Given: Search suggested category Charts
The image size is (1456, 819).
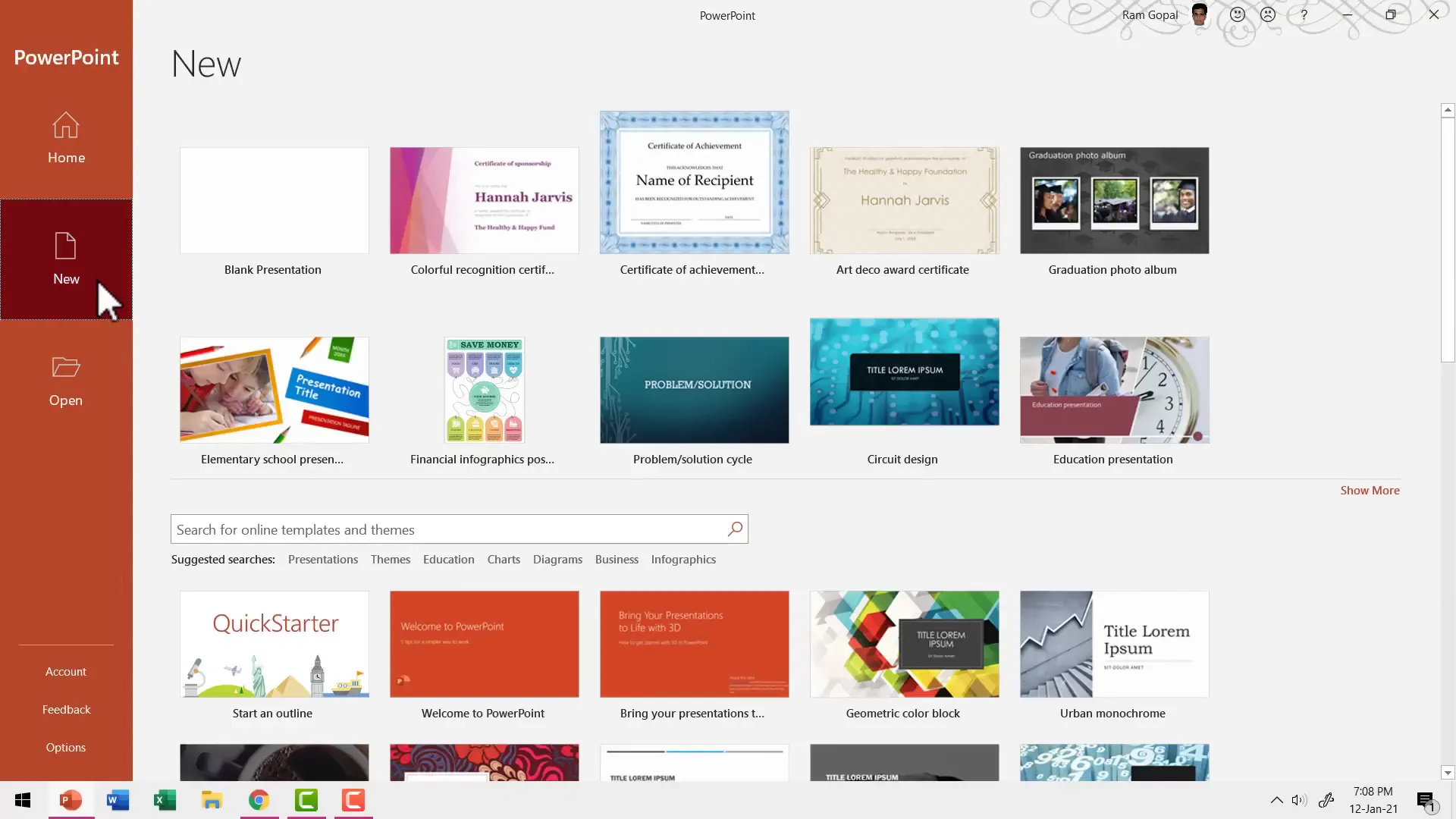Looking at the screenshot, I should pyautogui.click(x=504, y=560).
